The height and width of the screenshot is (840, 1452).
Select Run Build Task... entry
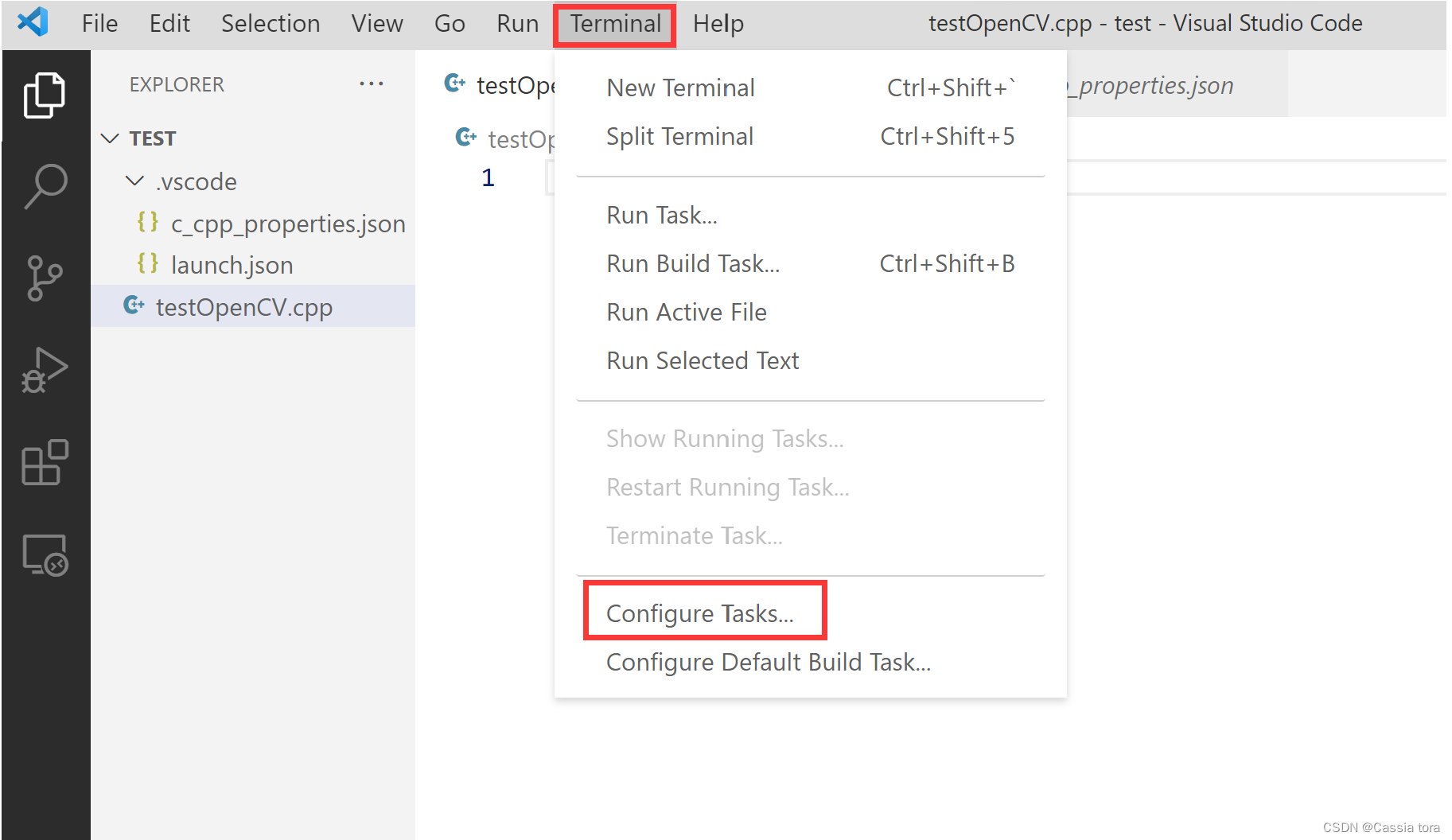pos(810,263)
